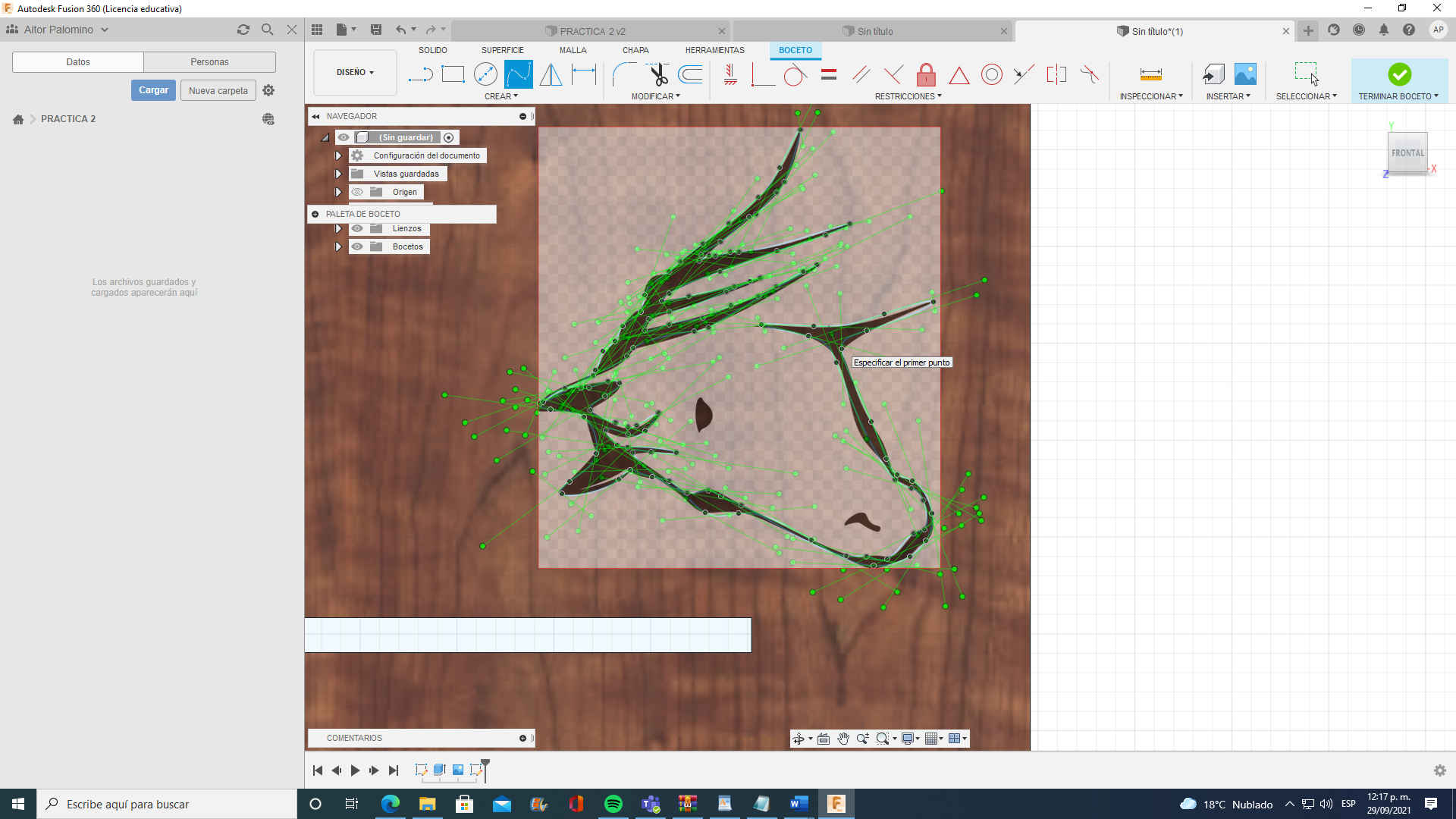Click the Trim tool in sketch toolbar

tap(657, 75)
